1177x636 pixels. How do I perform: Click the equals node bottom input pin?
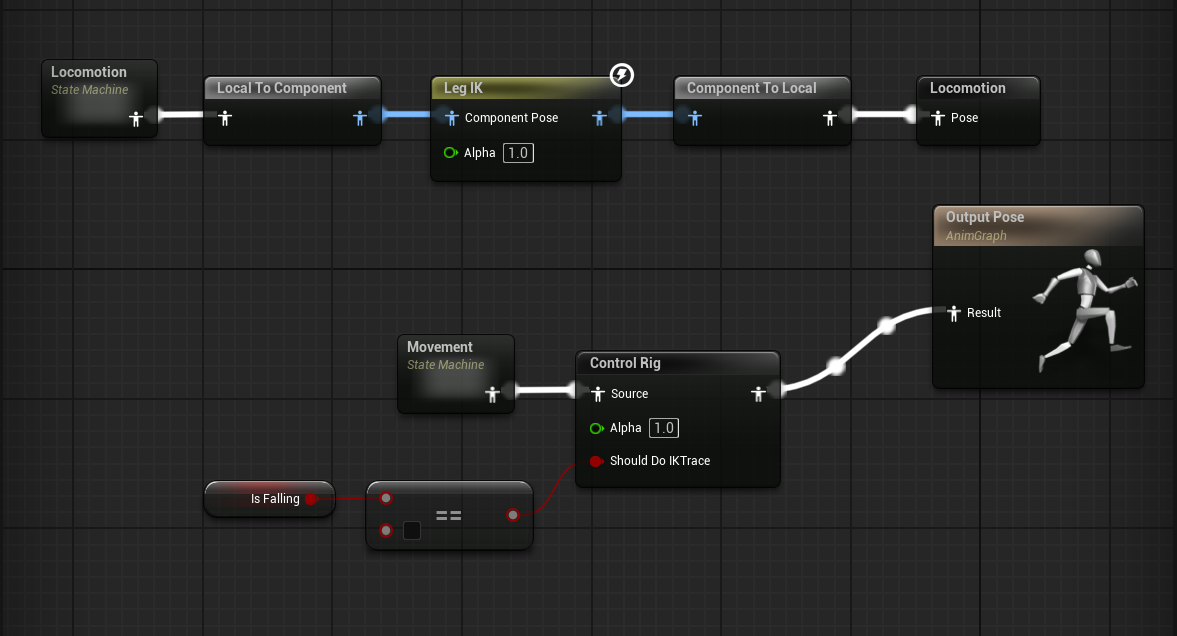coord(386,530)
